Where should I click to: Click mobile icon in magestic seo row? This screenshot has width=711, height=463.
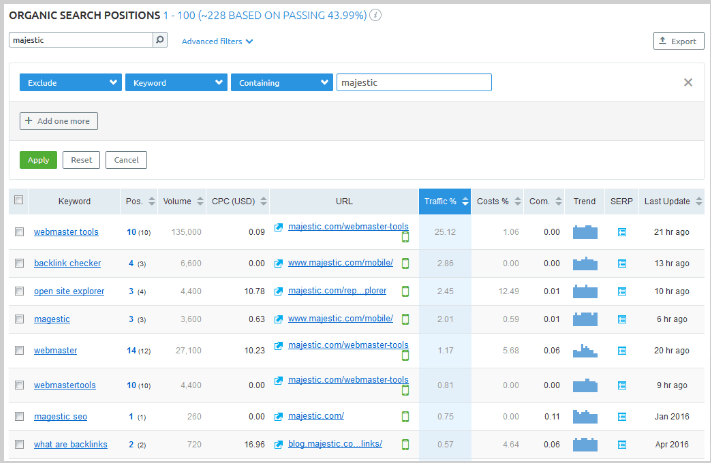[x=405, y=416]
